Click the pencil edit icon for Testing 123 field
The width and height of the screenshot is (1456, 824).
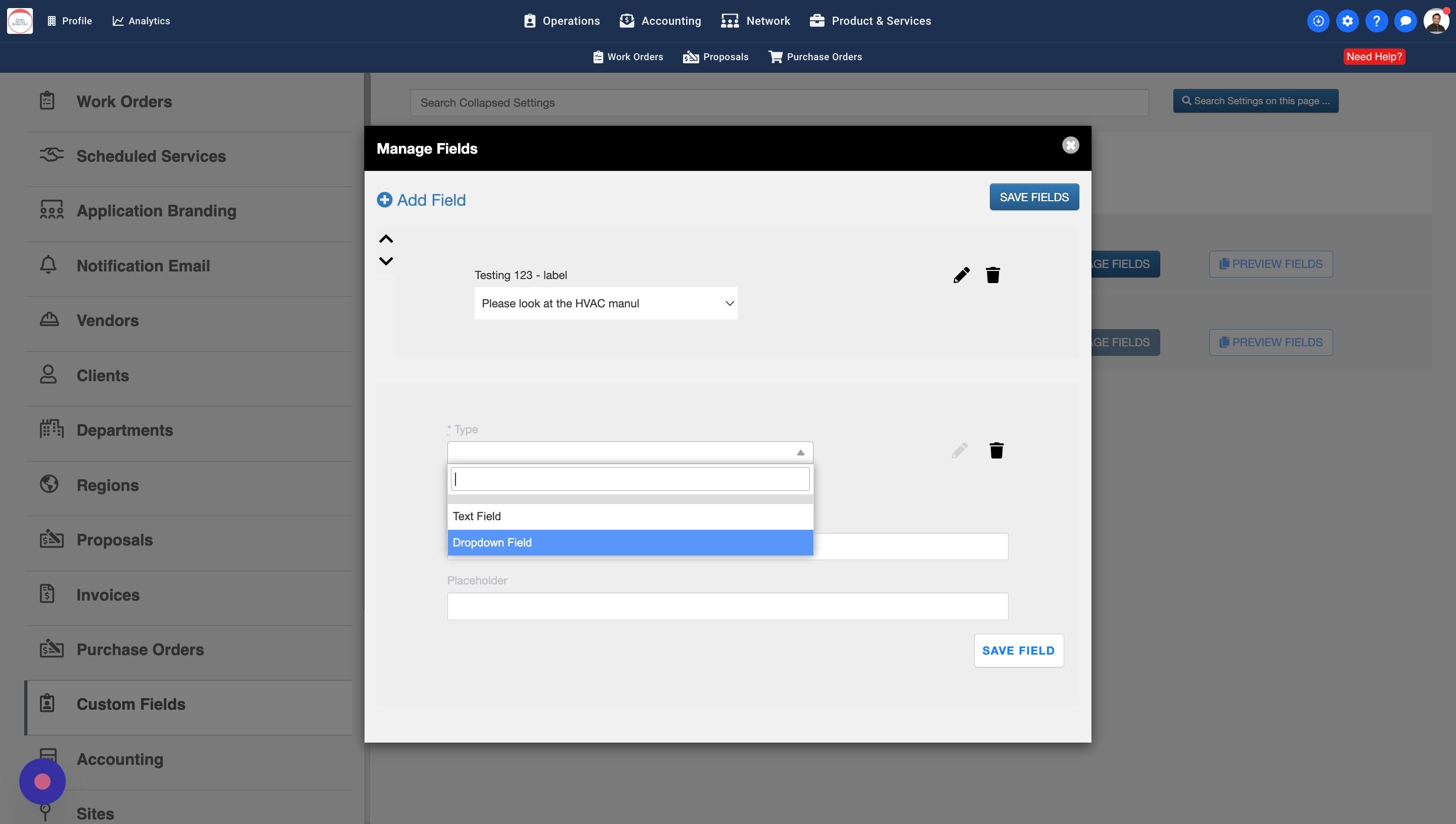pos(961,275)
